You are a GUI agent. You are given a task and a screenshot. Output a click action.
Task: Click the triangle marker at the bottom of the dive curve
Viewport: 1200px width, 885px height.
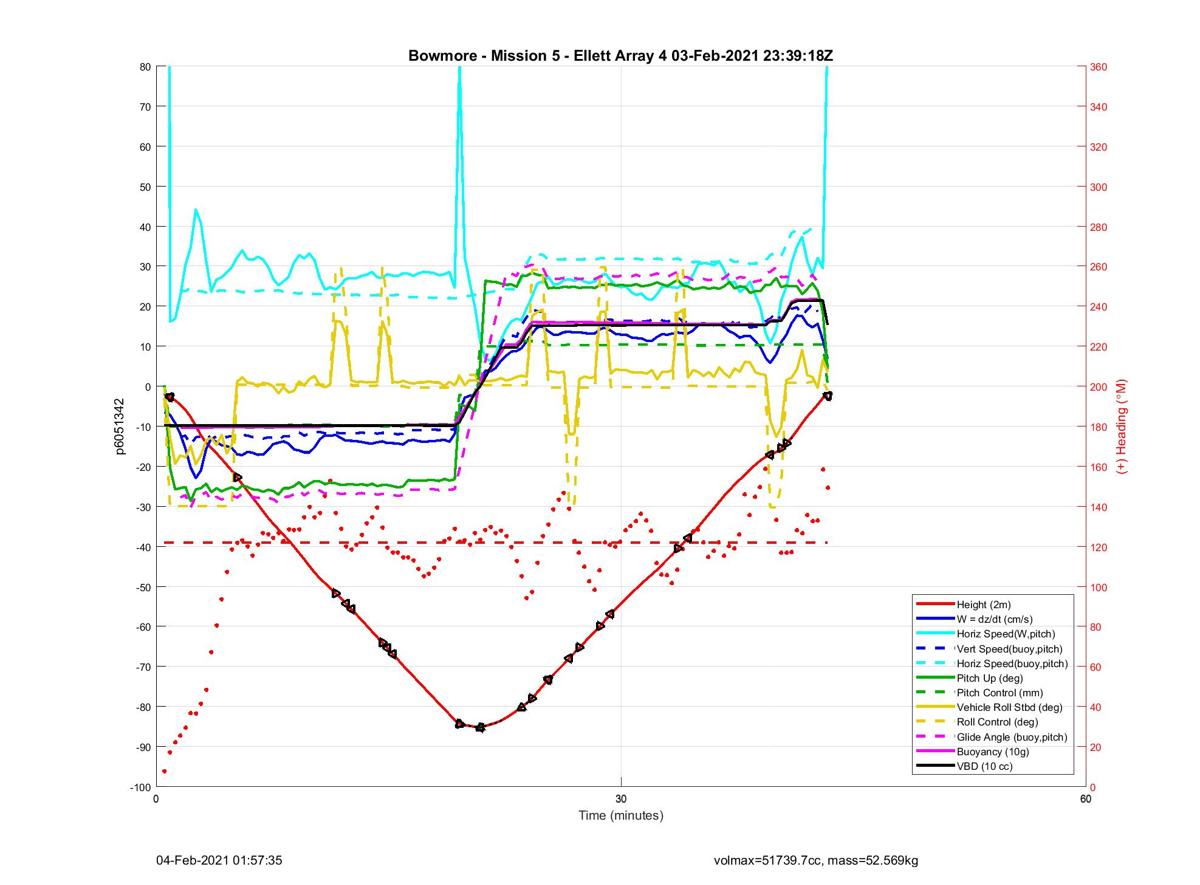(x=480, y=727)
